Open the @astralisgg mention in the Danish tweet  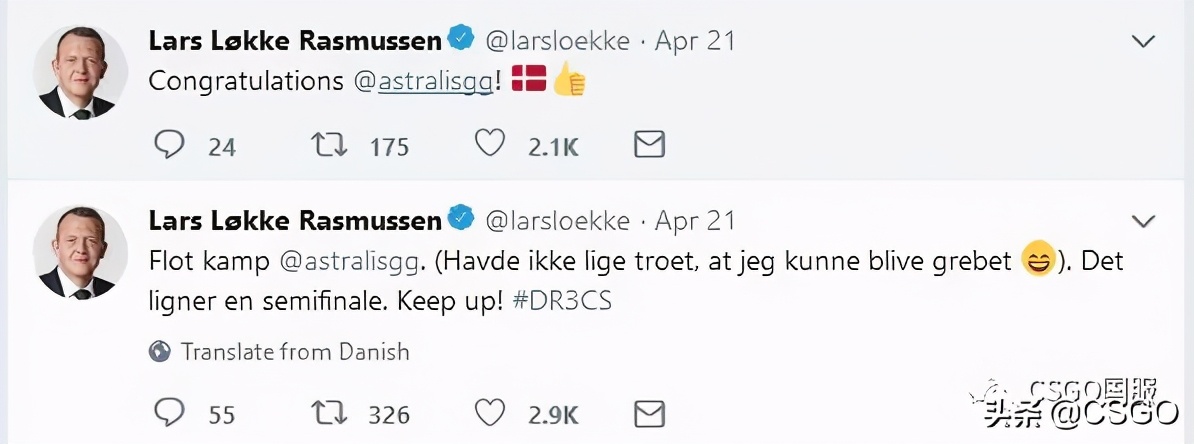[x=353, y=262]
